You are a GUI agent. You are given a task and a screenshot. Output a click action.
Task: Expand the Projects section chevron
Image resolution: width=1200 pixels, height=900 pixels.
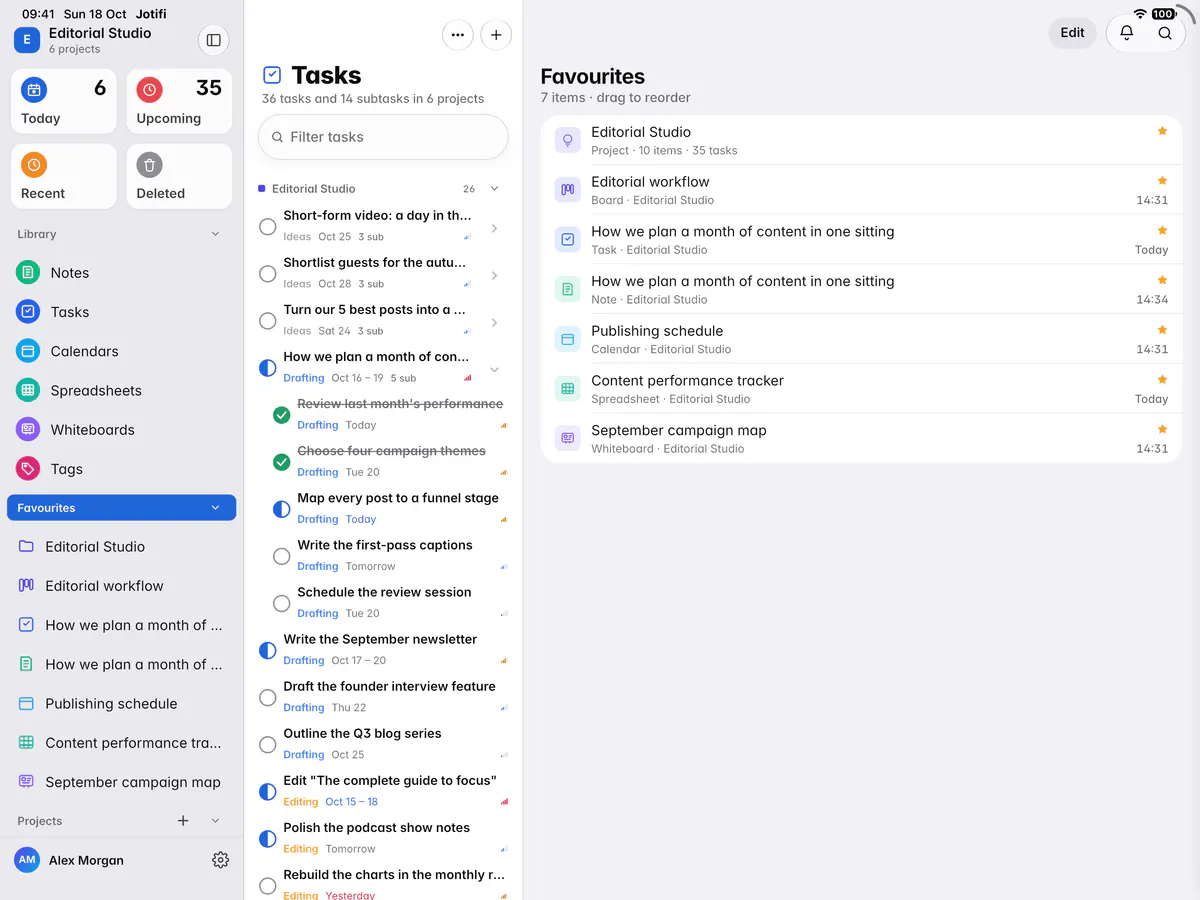click(215, 821)
